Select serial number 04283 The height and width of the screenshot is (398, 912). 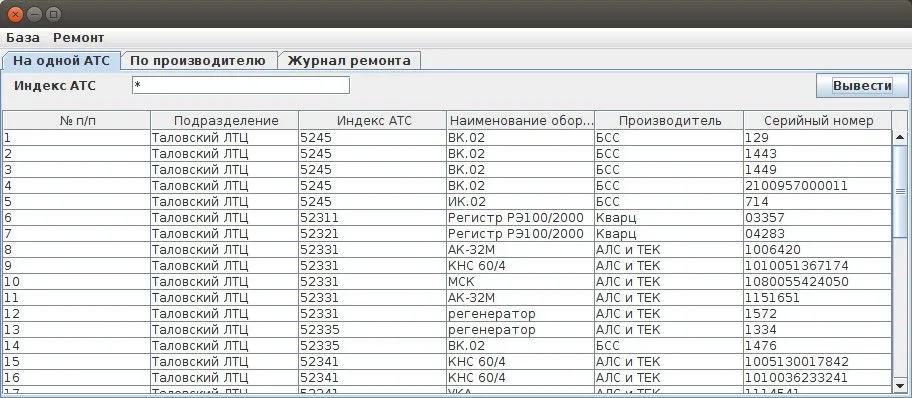click(x=818, y=234)
